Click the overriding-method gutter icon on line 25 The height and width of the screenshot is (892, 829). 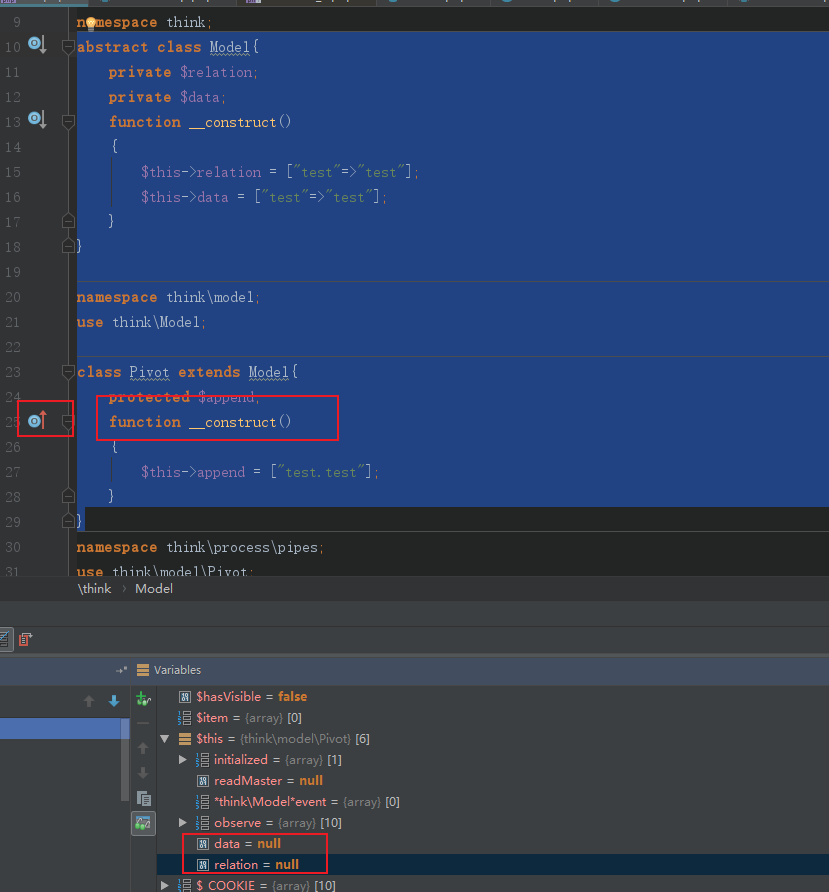coord(38,420)
